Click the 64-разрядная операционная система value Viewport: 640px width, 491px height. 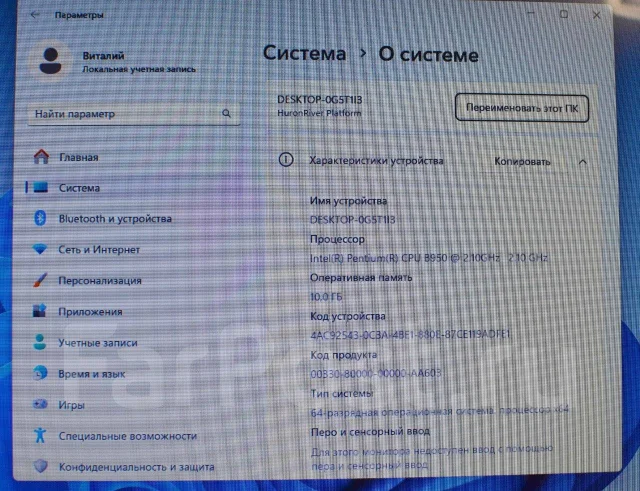pos(440,411)
